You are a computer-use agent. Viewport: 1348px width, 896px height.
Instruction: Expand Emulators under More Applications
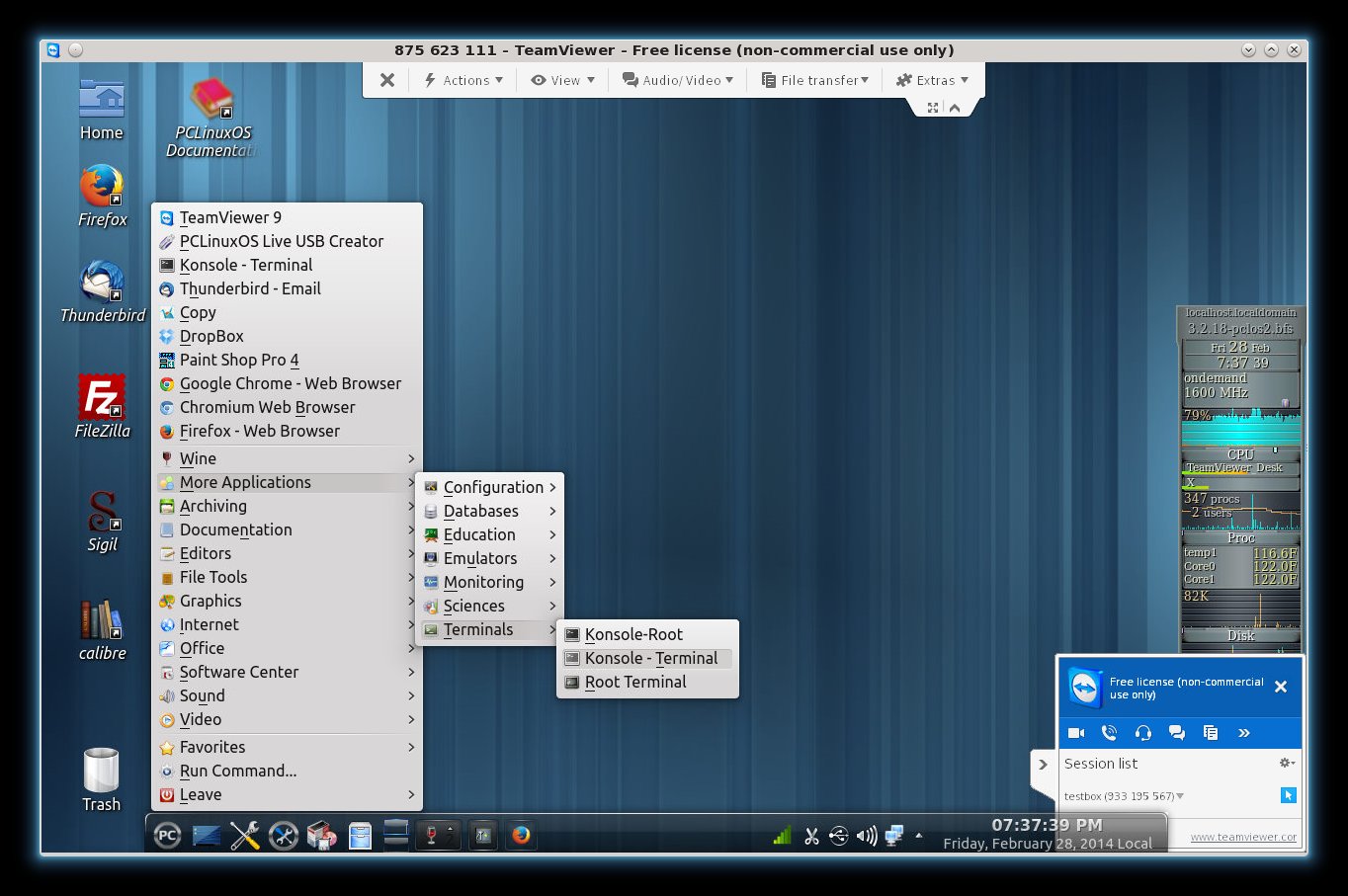[x=489, y=558]
